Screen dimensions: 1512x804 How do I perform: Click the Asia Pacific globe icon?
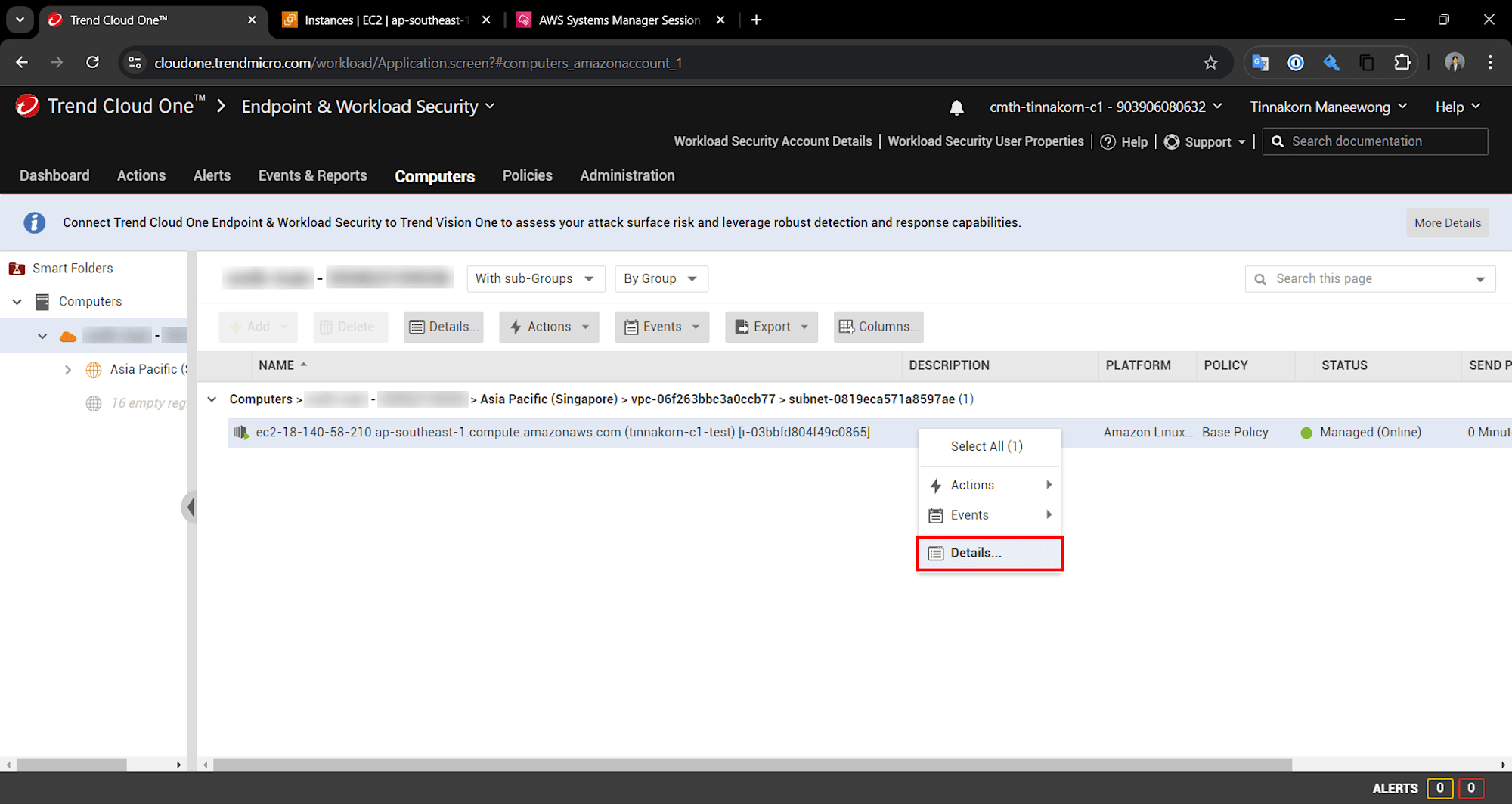tap(94, 369)
